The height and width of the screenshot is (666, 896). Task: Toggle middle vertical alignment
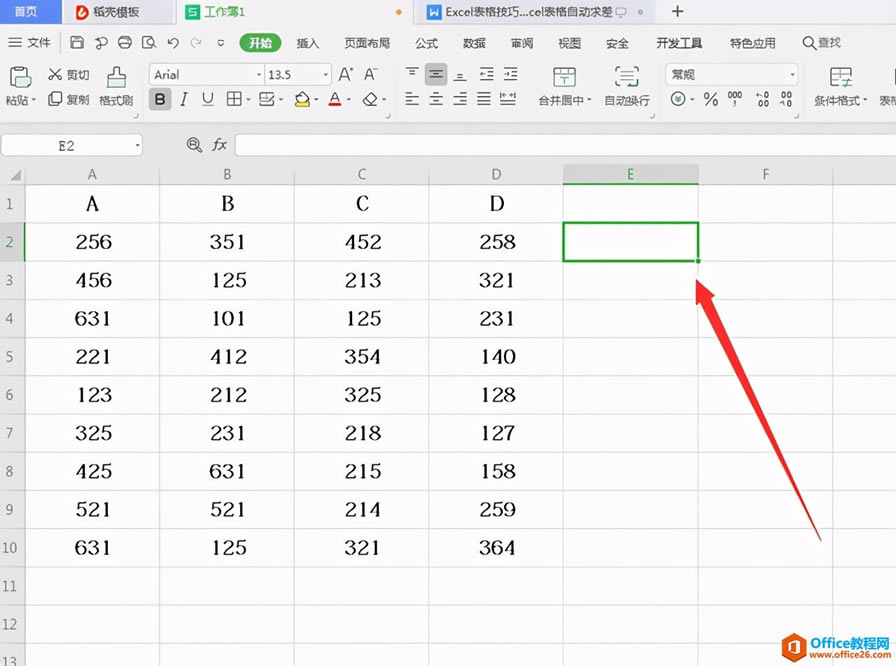[436, 74]
